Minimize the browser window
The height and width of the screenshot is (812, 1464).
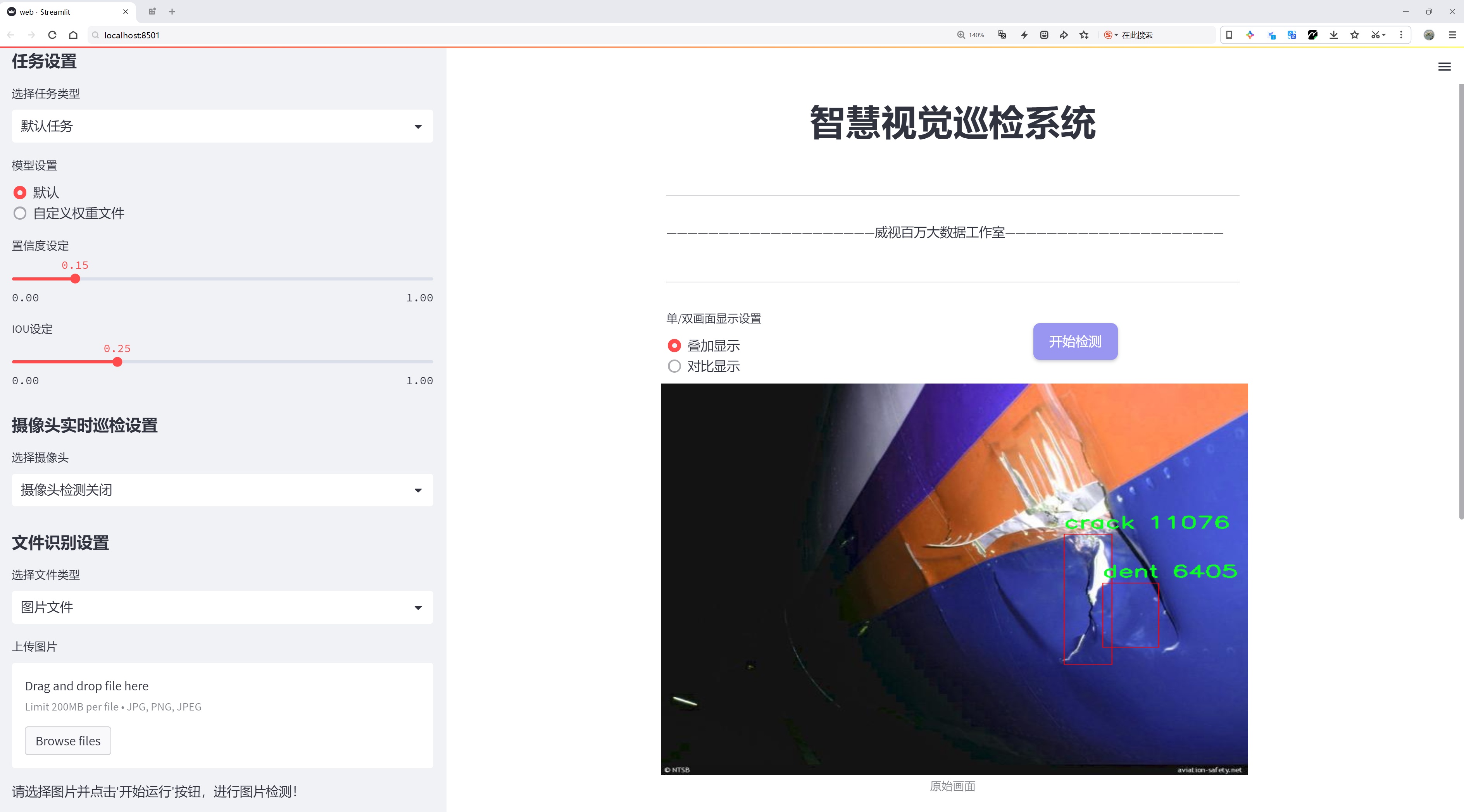coord(1405,11)
